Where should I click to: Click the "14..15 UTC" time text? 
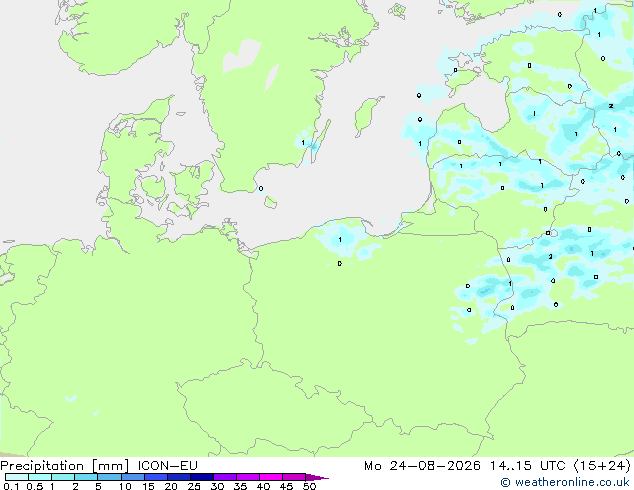[x=528, y=466]
